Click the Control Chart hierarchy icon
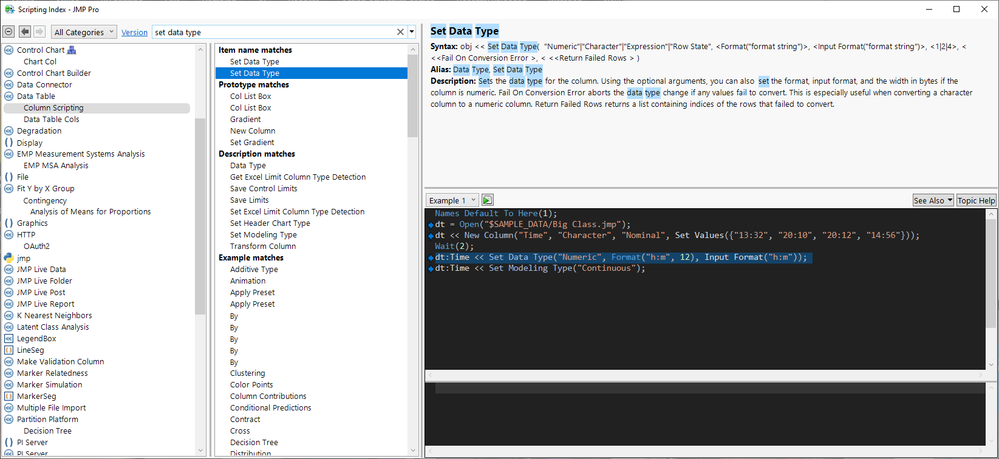The height and width of the screenshot is (459, 999). (72, 50)
